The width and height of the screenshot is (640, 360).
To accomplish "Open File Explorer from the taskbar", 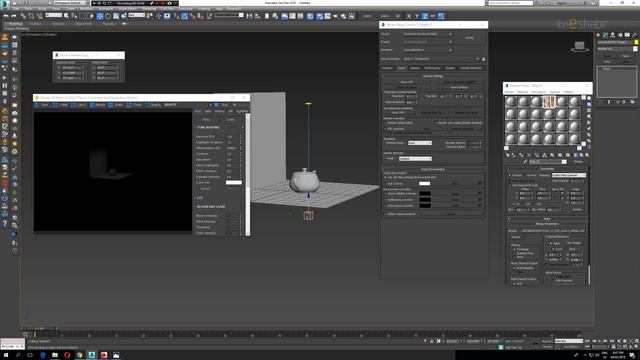I will point(55,355).
